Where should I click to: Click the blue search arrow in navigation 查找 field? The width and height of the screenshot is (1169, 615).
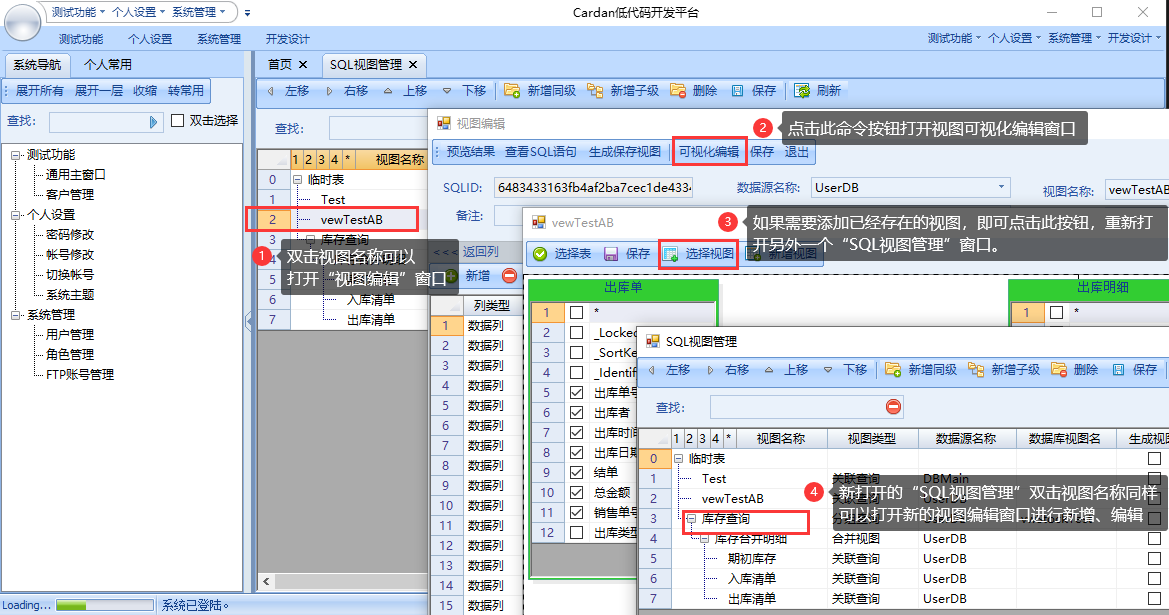[154, 122]
